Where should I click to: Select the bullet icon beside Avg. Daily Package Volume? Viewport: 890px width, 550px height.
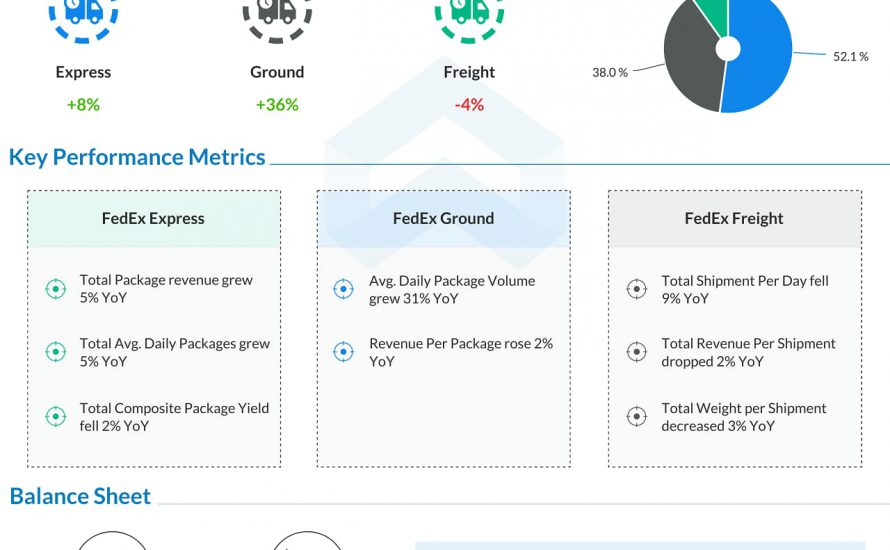(x=343, y=289)
